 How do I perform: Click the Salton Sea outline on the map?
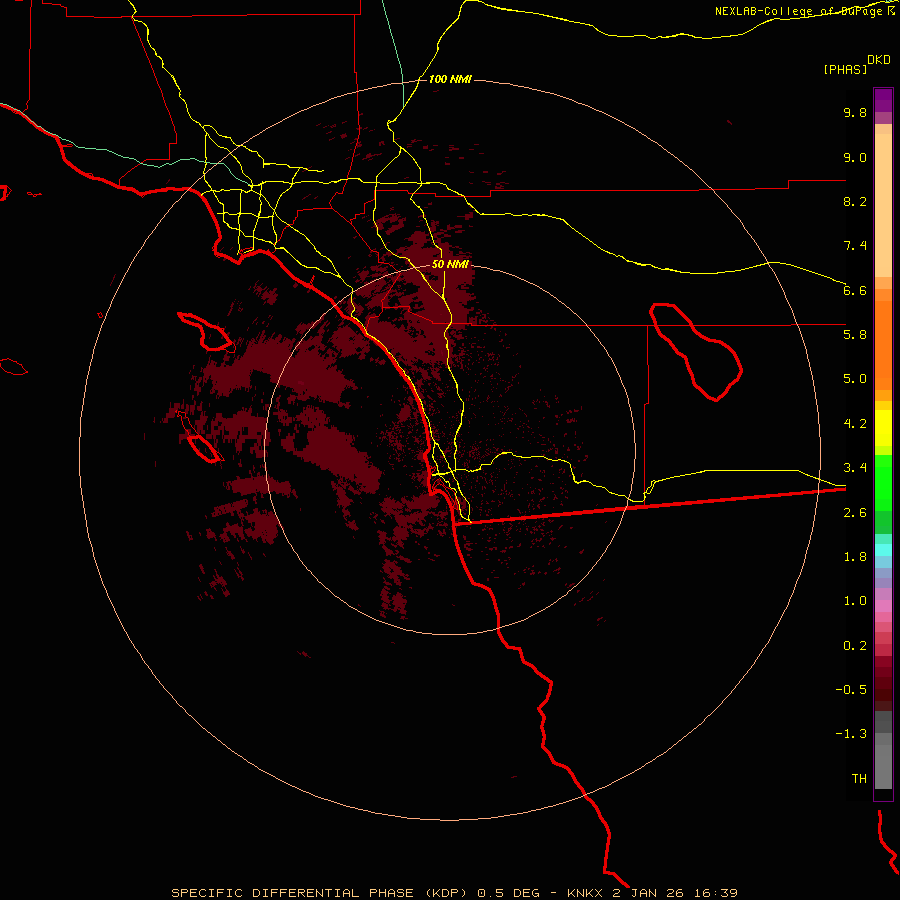coord(696,352)
